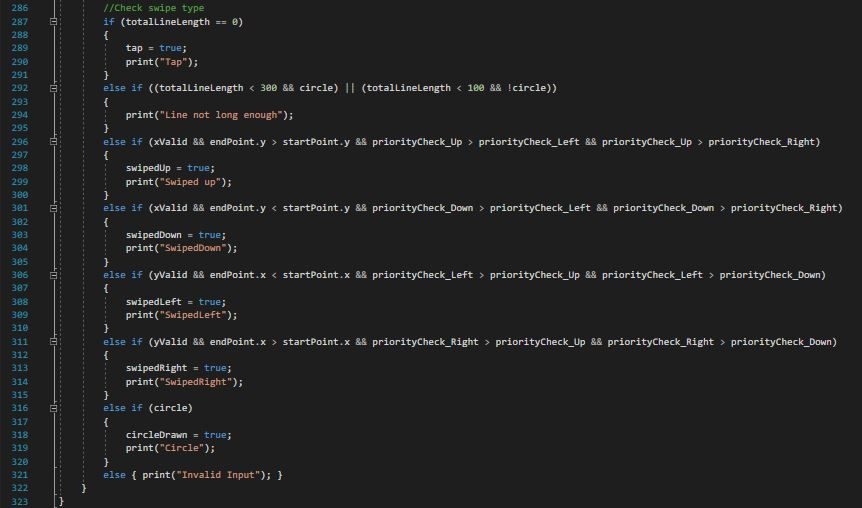Click "priorityCheck_Right" on line 296

pos(761,142)
